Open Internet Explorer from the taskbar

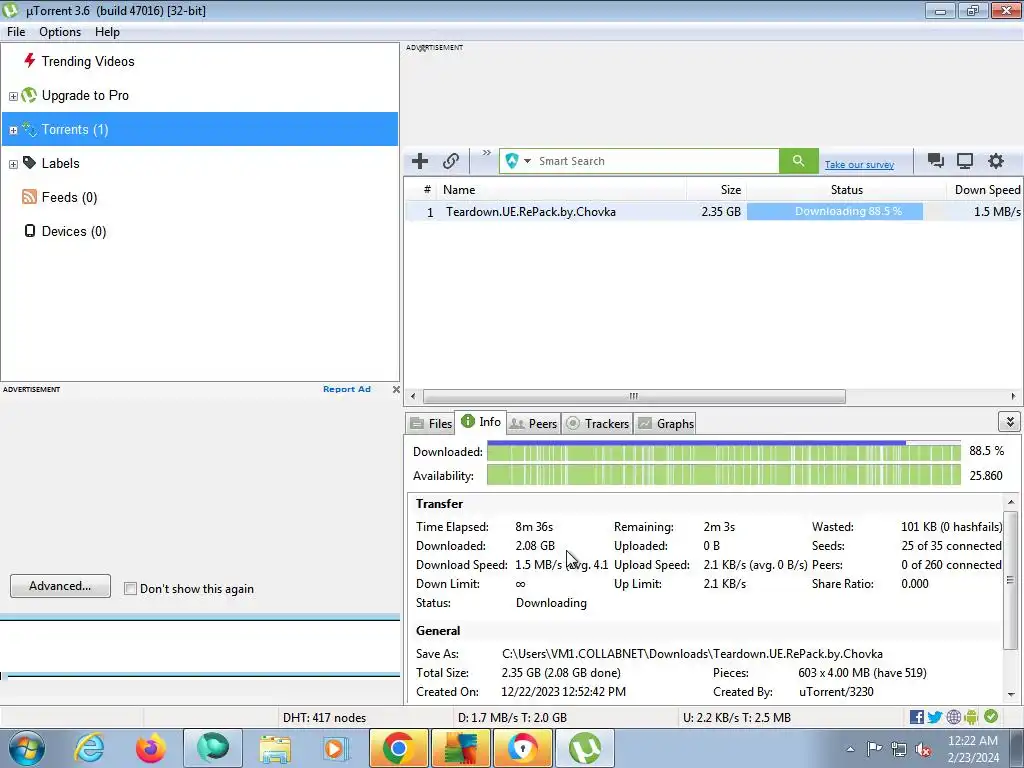[89, 748]
